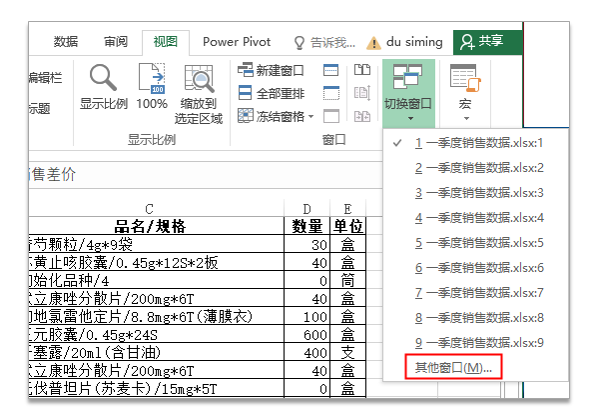
Task: Arrange all windows with 全部重排
Action: (271, 93)
